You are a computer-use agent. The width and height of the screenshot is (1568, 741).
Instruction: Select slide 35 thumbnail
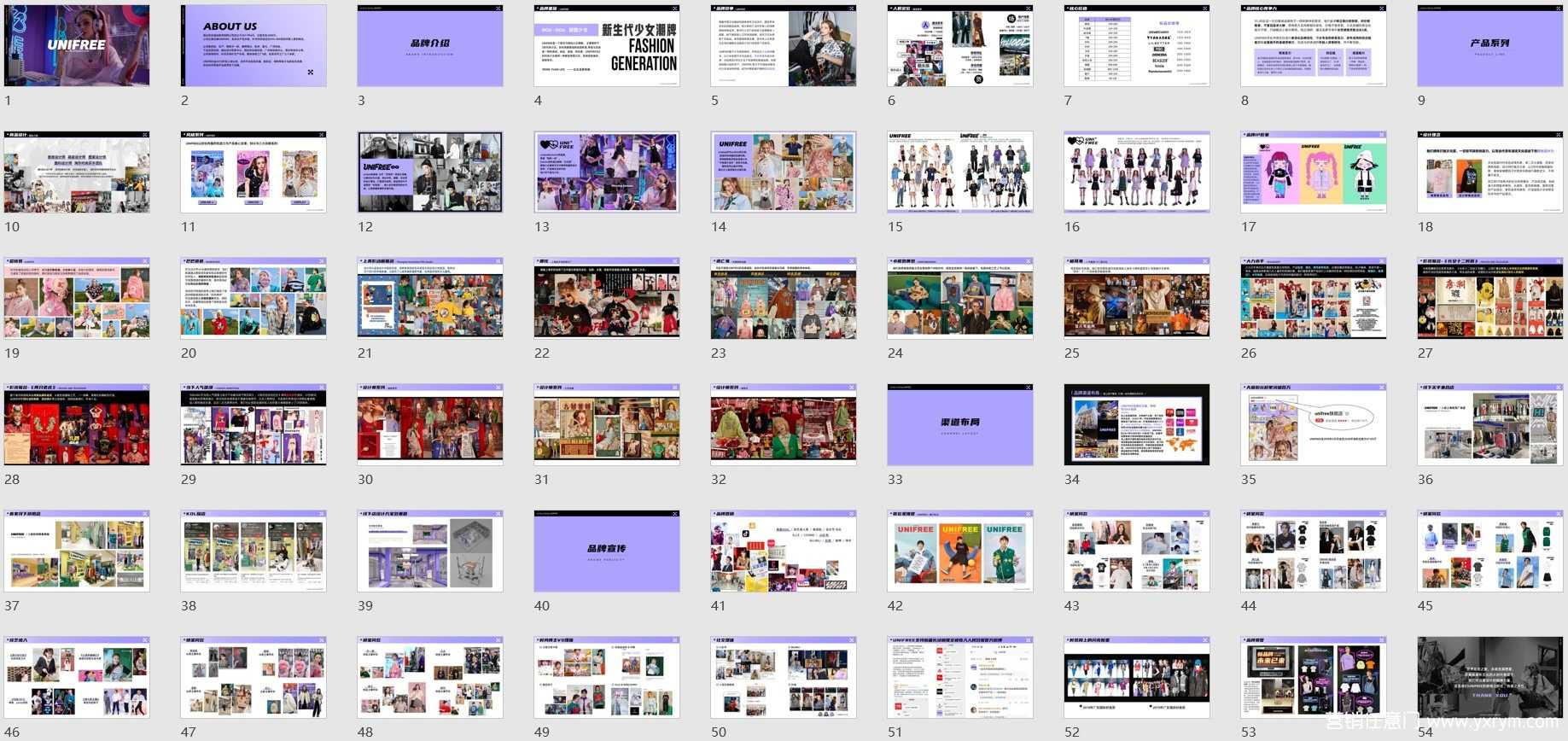click(1314, 424)
